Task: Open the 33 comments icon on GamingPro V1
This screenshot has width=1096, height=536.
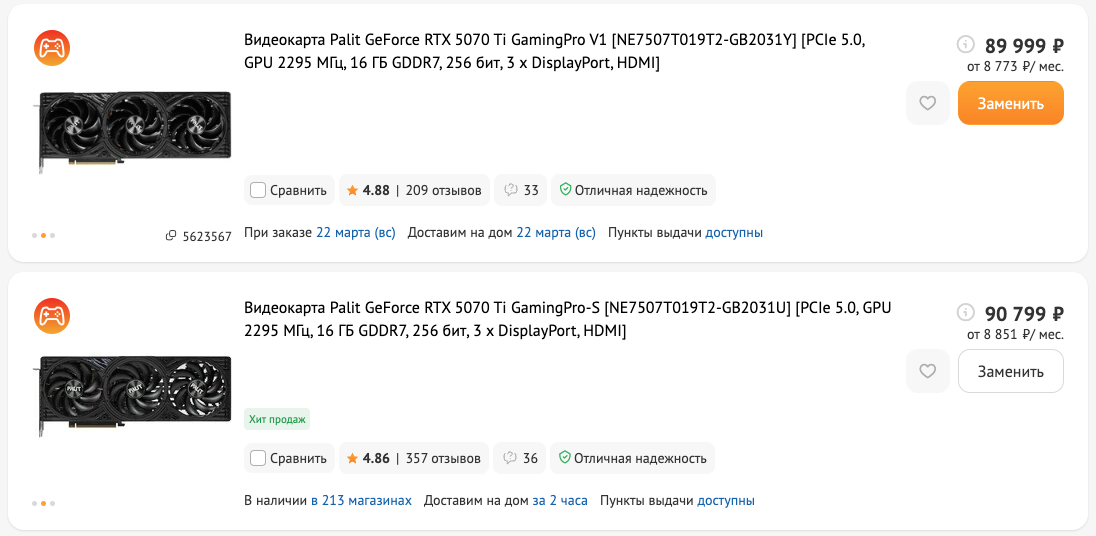Action: 510,190
